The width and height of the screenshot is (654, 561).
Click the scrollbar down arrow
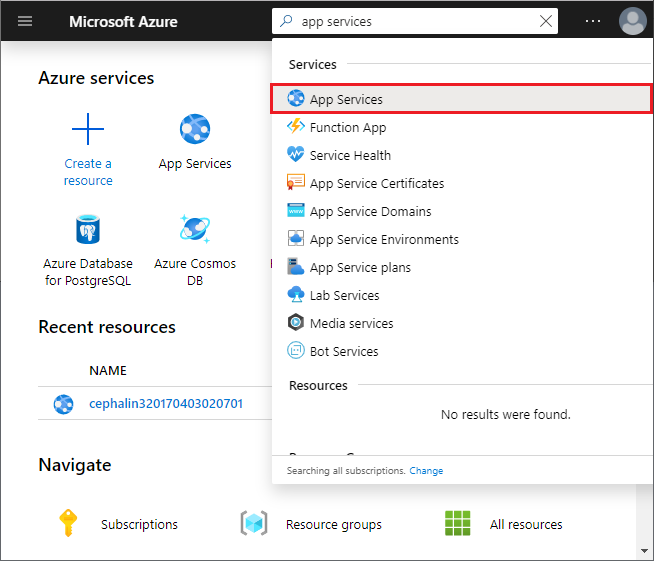pos(644,550)
